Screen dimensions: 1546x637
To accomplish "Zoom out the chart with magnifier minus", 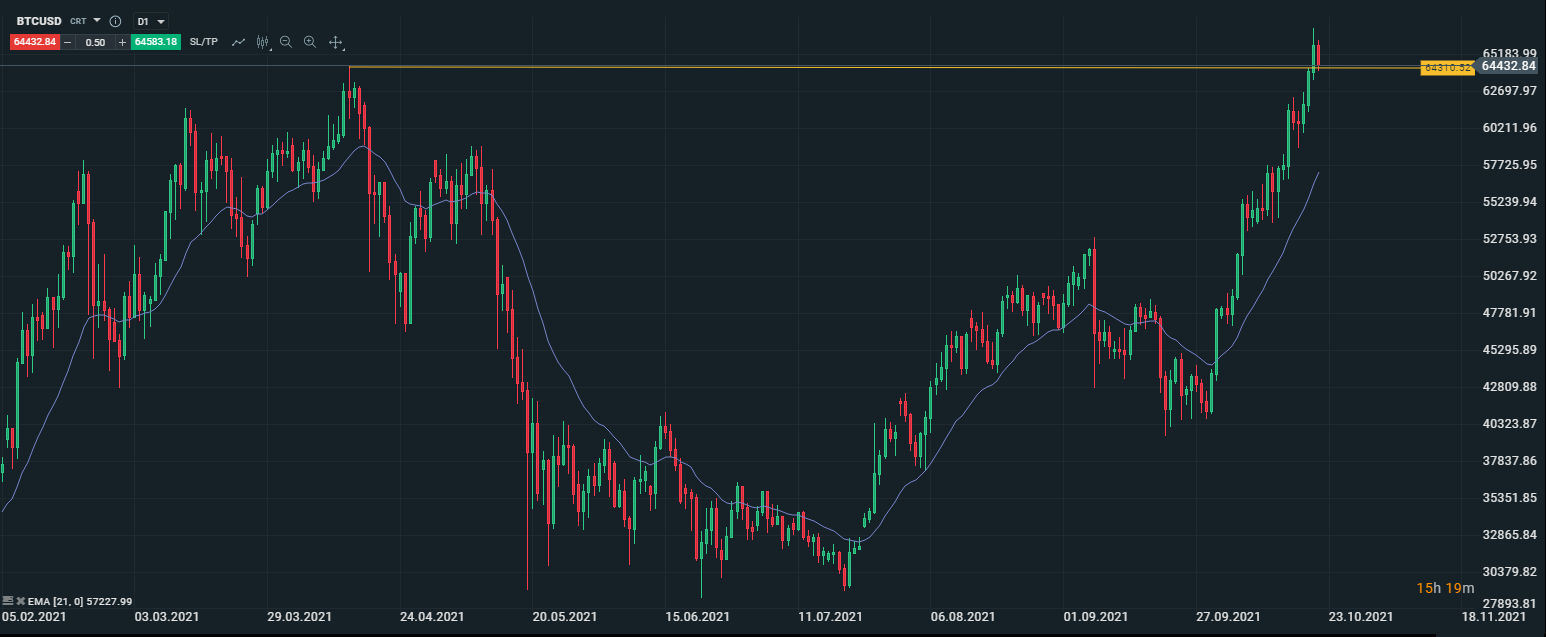I will (x=286, y=42).
